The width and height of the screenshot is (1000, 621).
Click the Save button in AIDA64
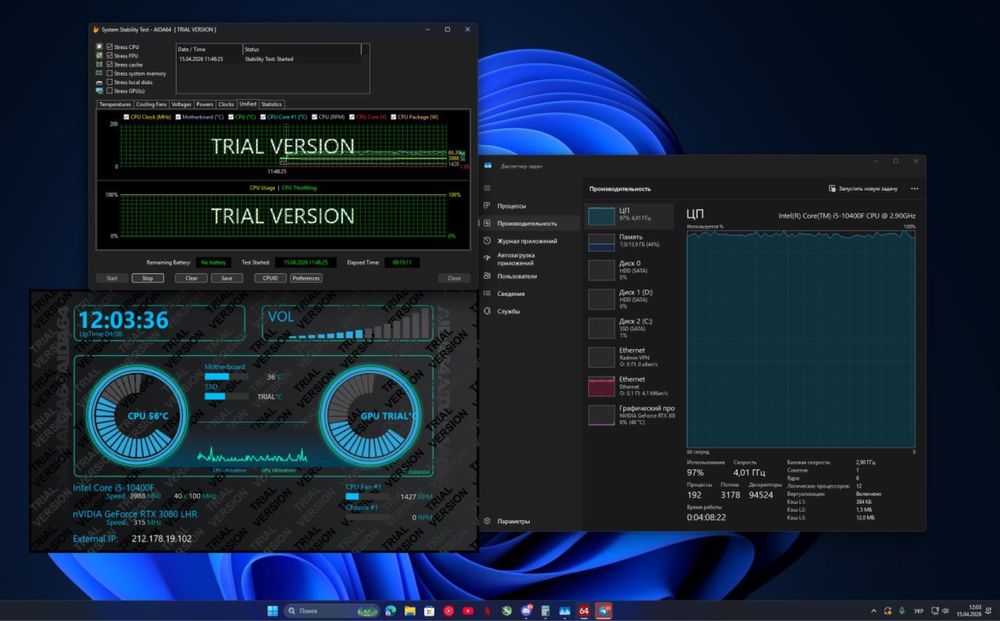click(226, 278)
